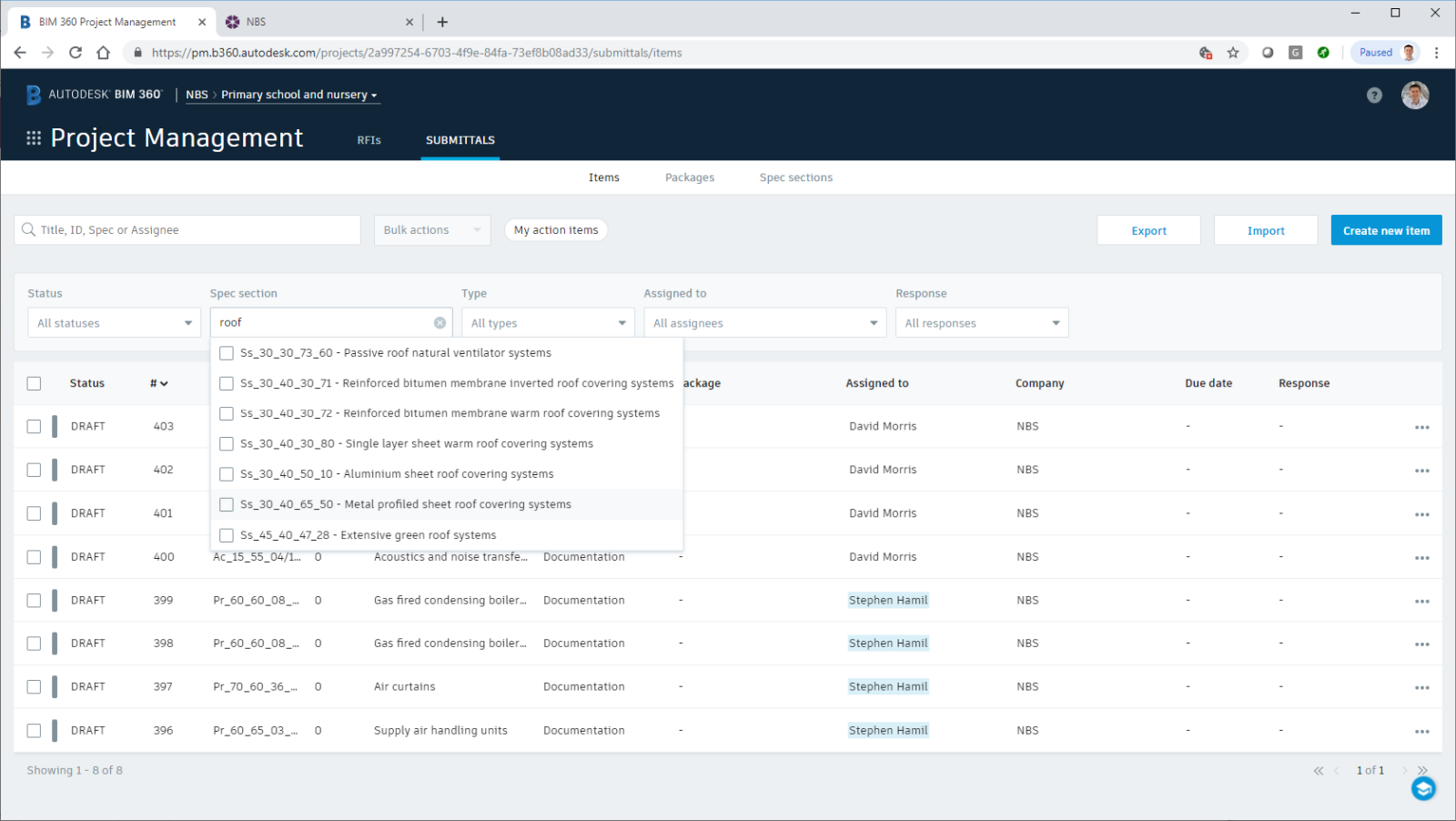Switch to the RFIs tab
The width and height of the screenshot is (1456, 821).
click(x=369, y=140)
